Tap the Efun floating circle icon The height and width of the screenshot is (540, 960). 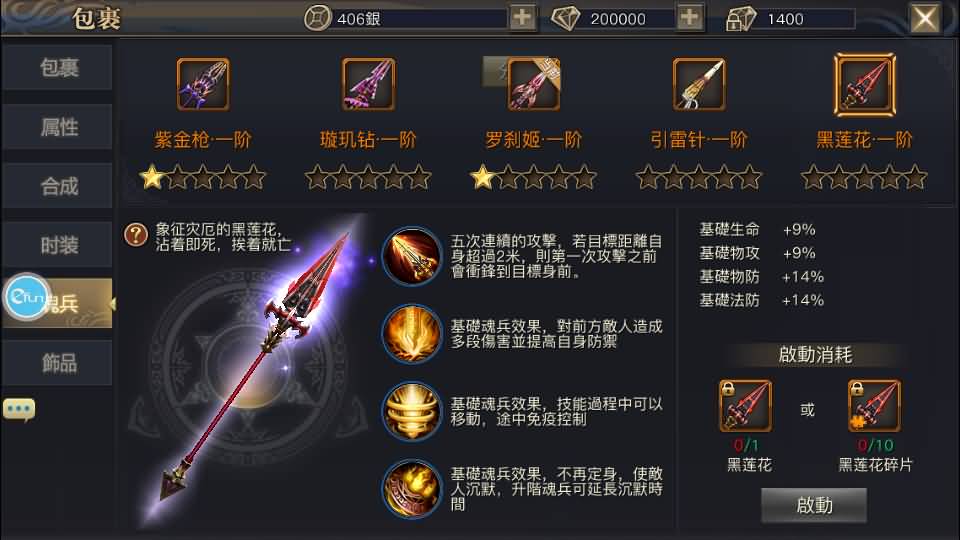click(26, 297)
